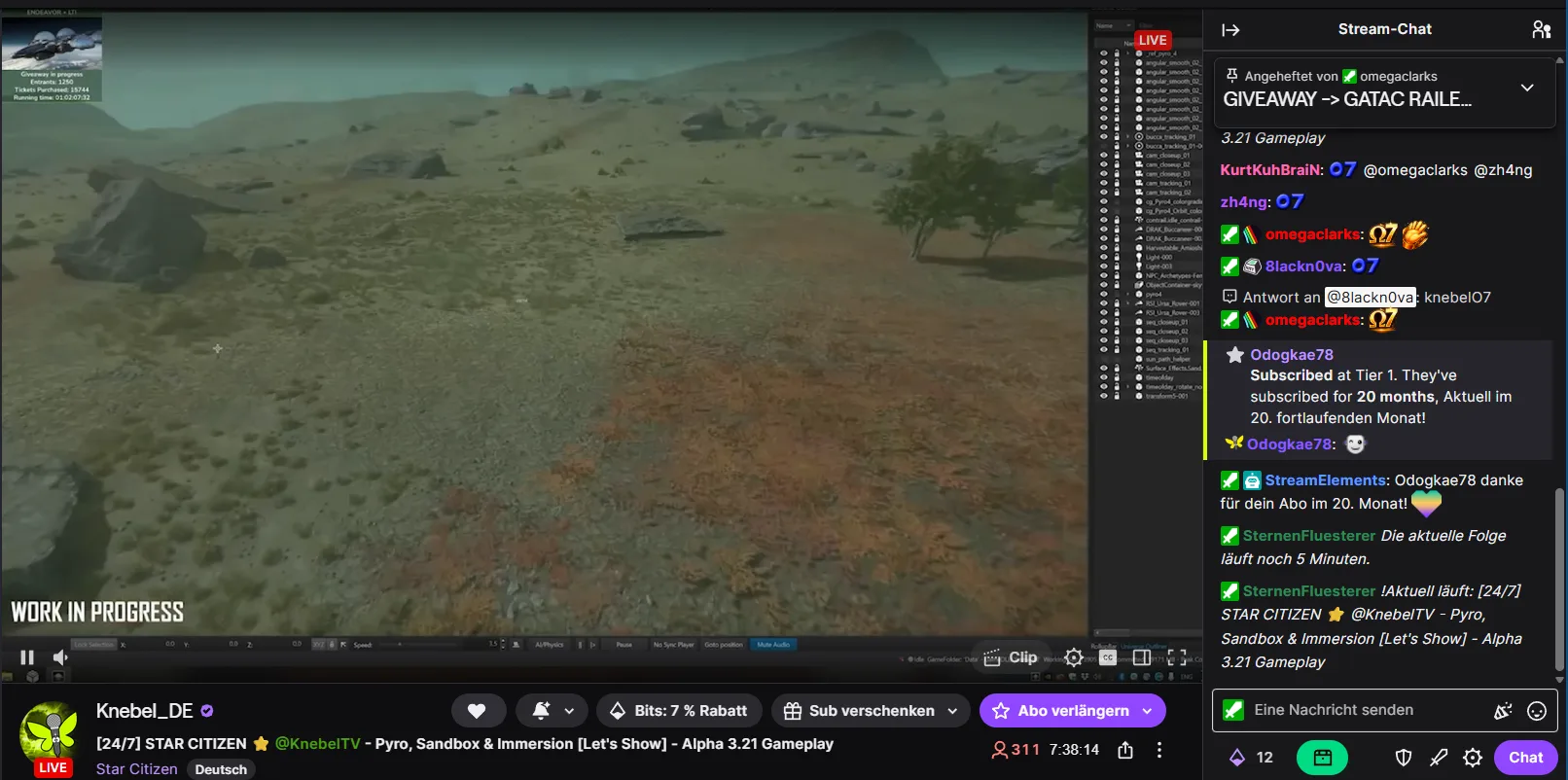Open the celebration effects icon in chat input

1503,711
